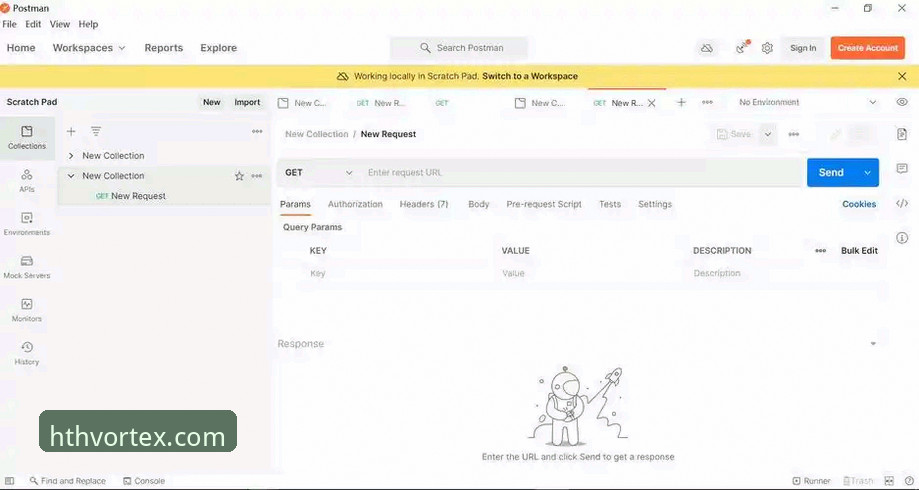Open the No Environment dropdown
Viewport: 919px width, 490px height.
coord(808,102)
